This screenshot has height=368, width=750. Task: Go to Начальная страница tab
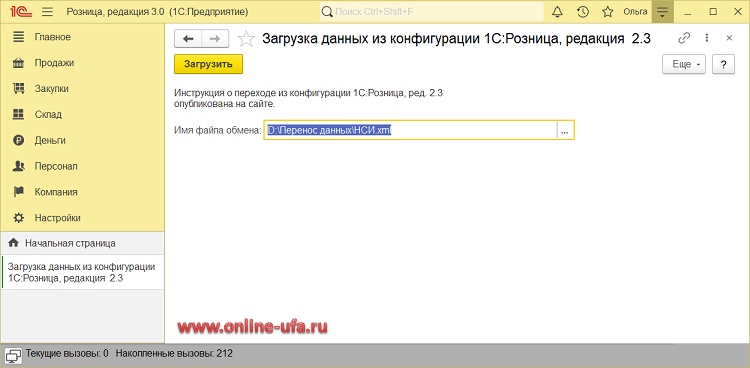[82, 243]
